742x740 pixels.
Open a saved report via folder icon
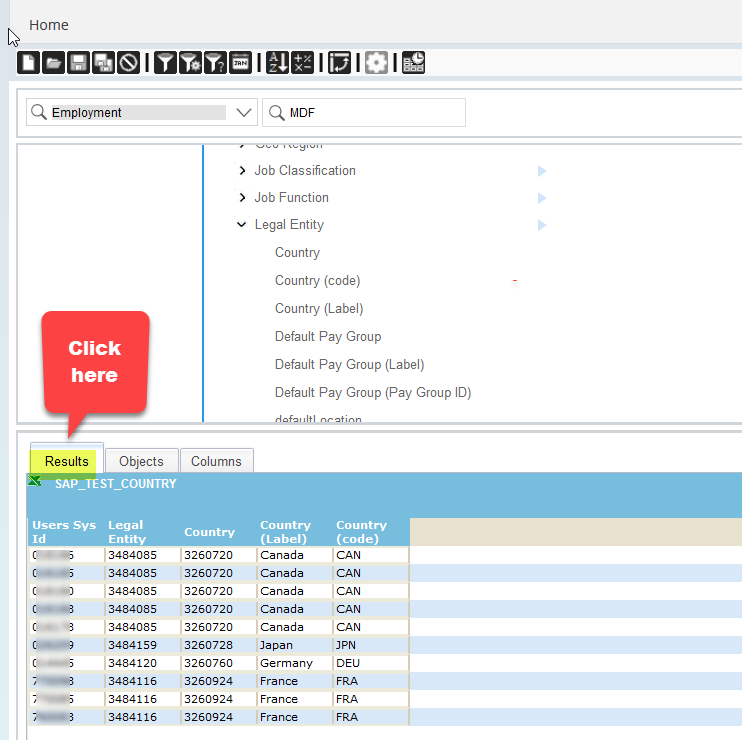[x=53, y=62]
